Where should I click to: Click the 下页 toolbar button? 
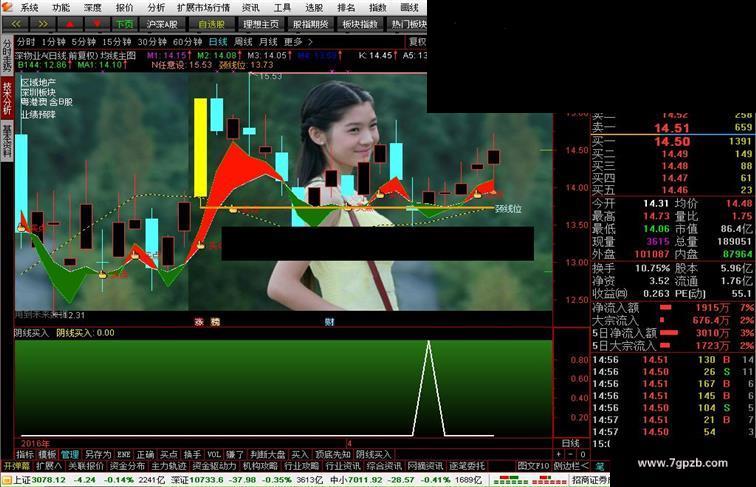(124, 24)
